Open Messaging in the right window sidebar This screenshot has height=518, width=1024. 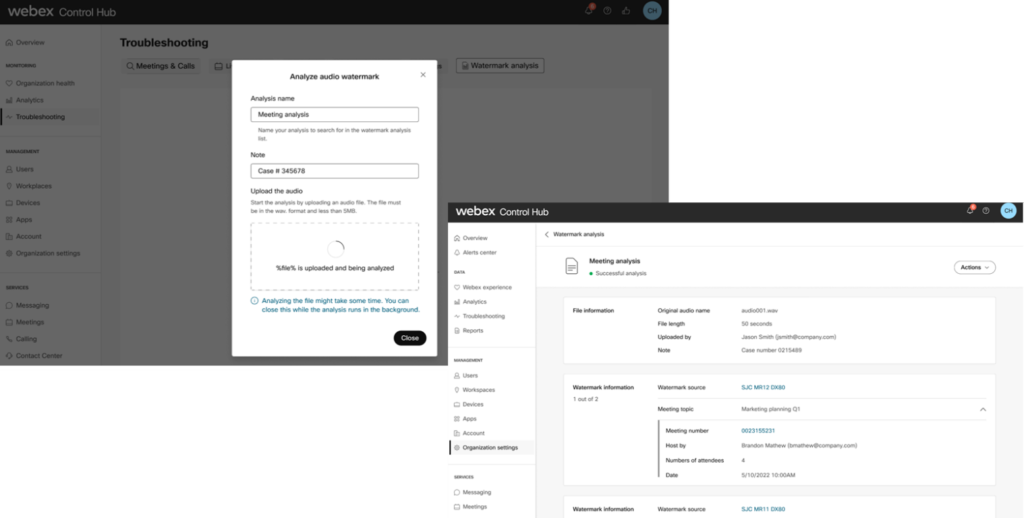pyautogui.click(x=472, y=493)
